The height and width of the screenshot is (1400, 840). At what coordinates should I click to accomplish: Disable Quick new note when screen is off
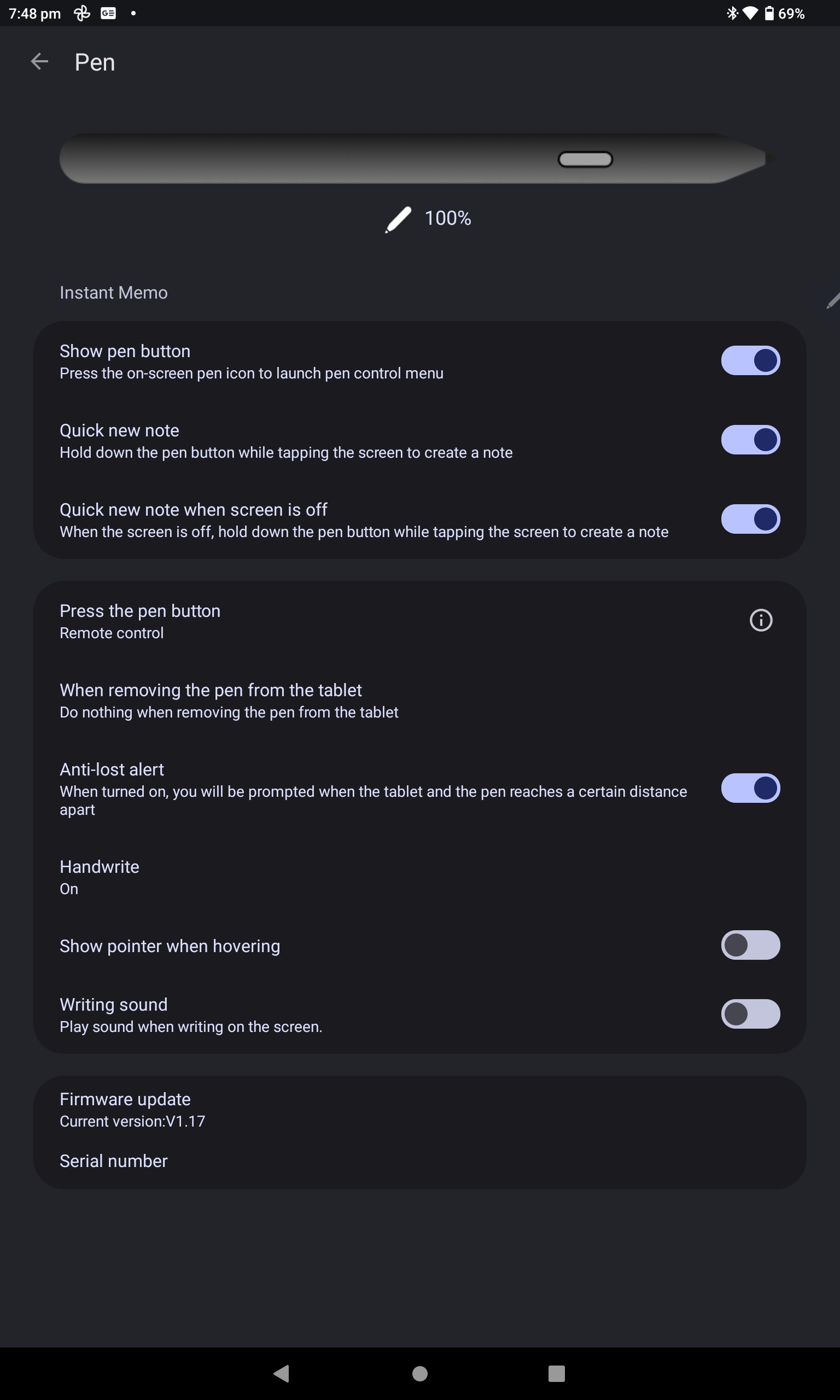coord(750,519)
